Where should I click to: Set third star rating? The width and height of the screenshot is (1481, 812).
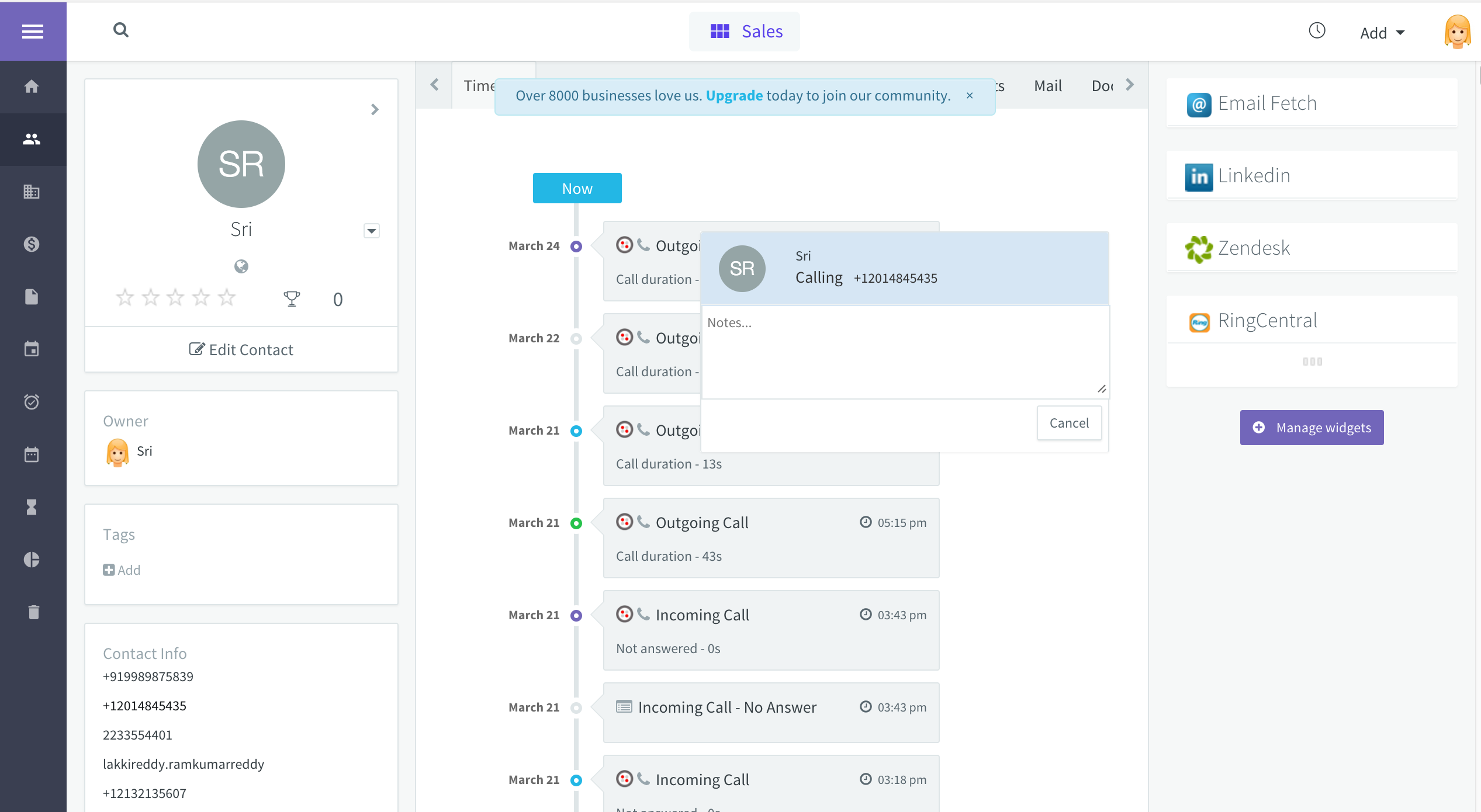(x=175, y=298)
